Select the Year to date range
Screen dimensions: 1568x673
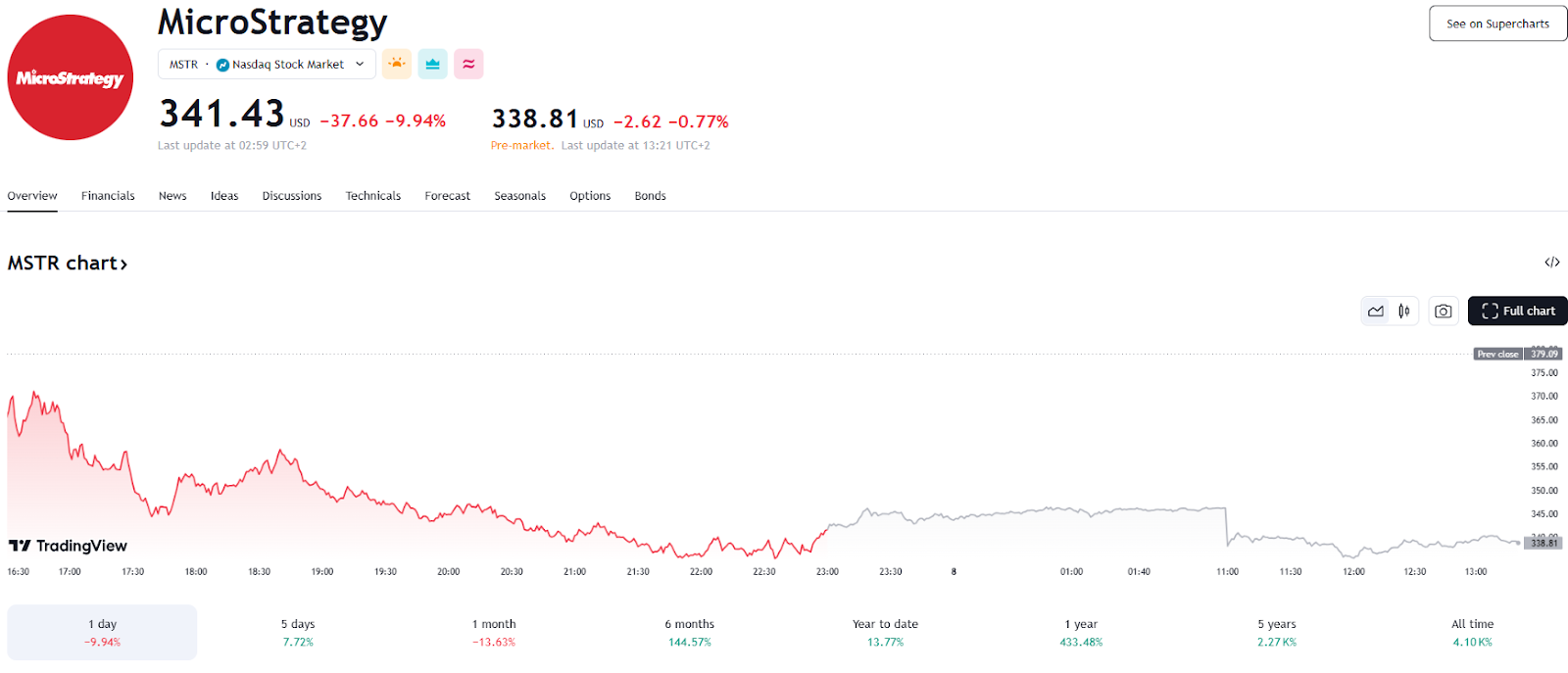[x=885, y=633]
